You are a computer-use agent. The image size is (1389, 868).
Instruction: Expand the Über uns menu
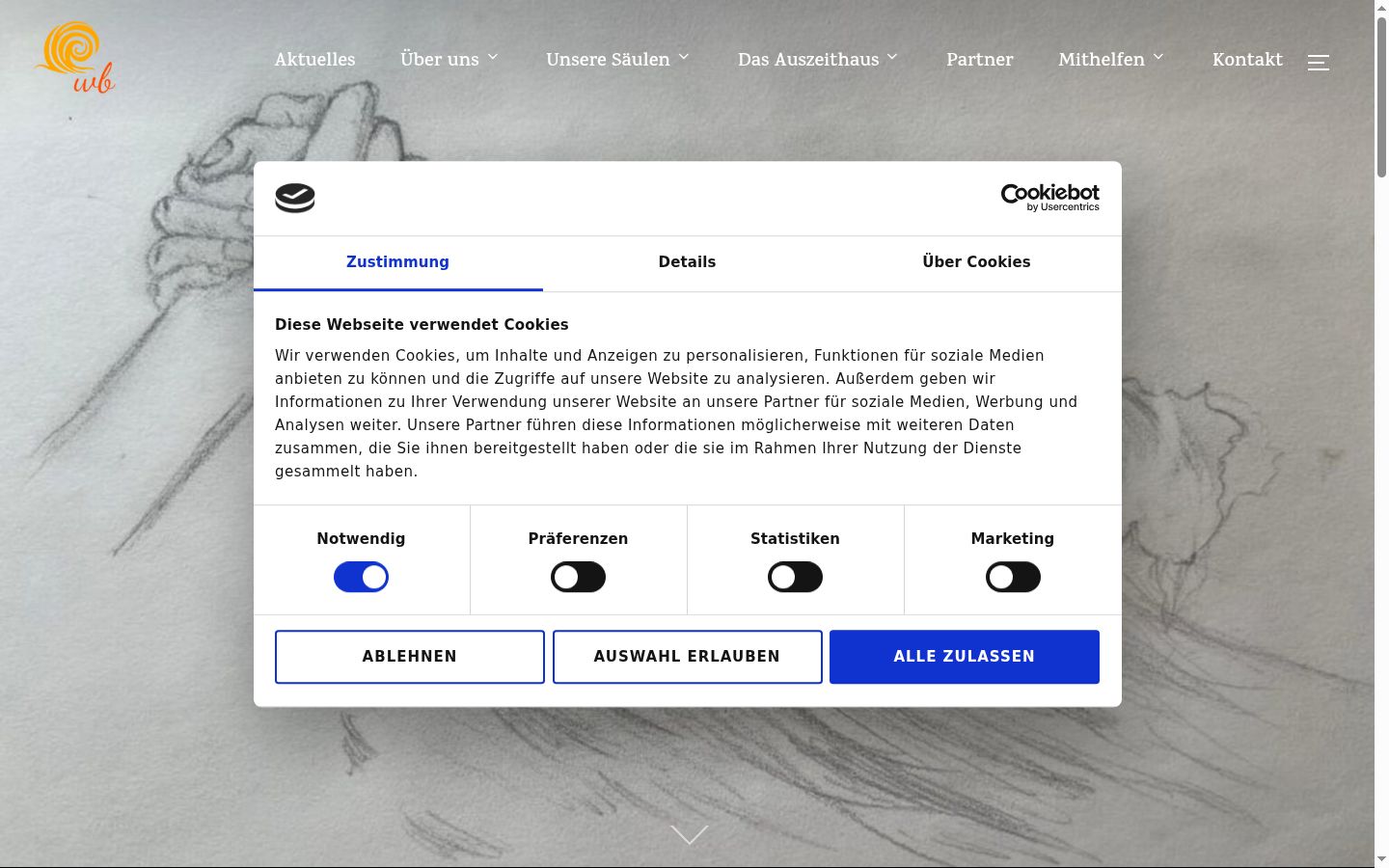click(449, 59)
